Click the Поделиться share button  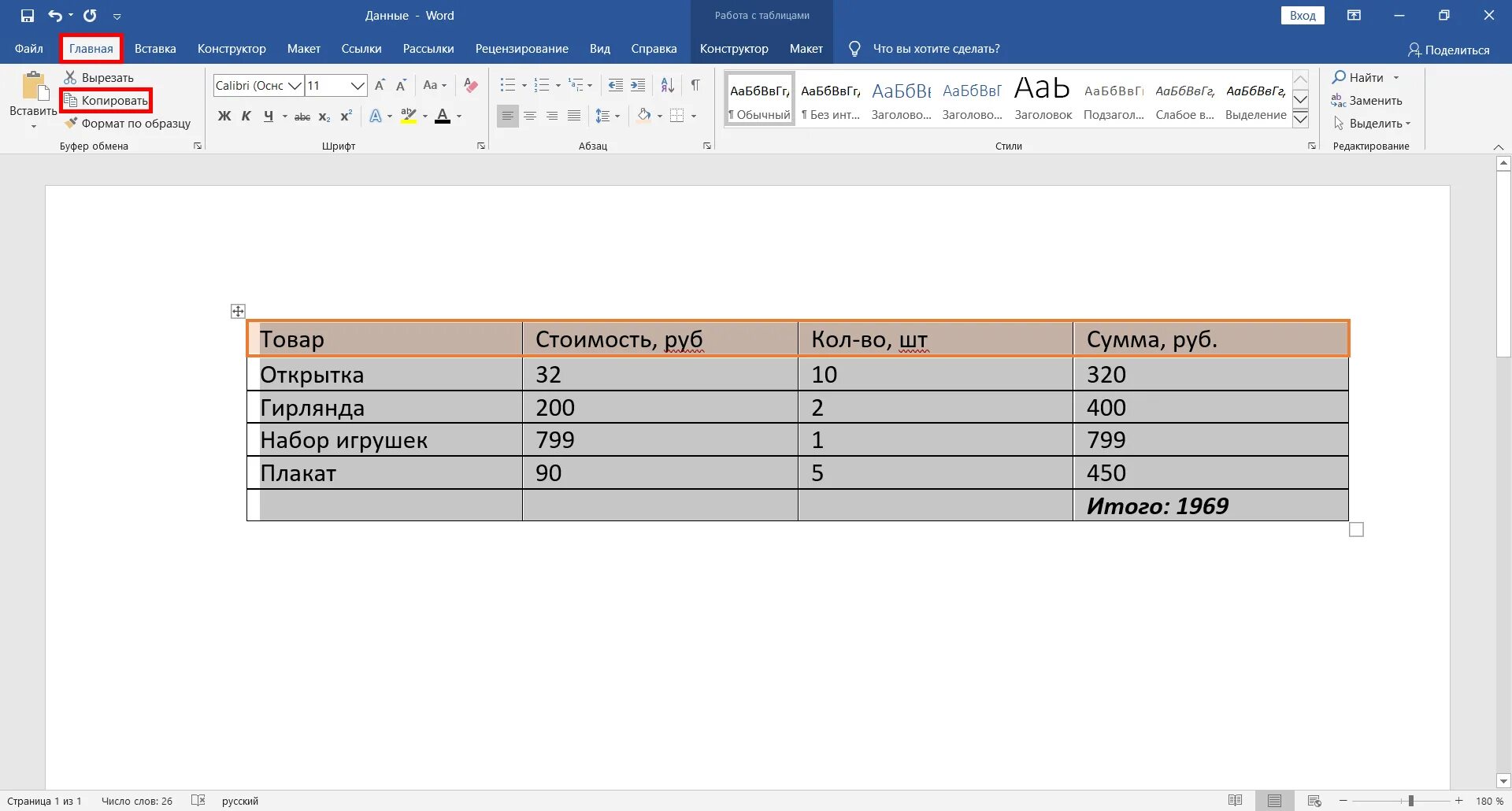[1449, 50]
